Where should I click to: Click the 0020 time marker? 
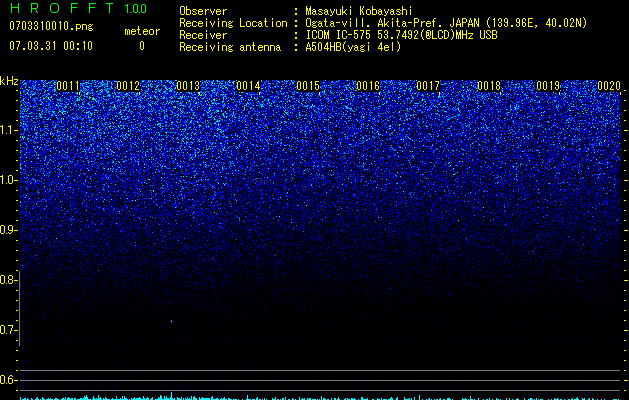point(609,86)
